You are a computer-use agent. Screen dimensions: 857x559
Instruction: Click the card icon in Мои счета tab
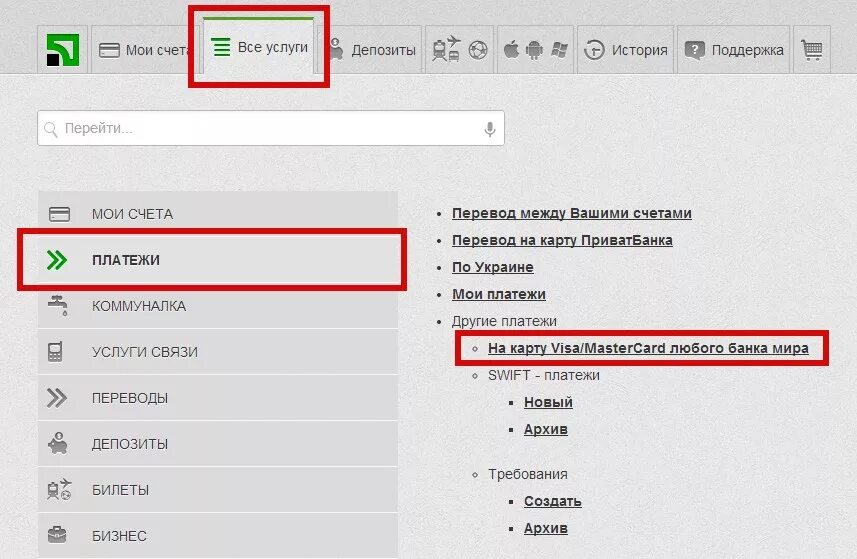coord(109,50)
